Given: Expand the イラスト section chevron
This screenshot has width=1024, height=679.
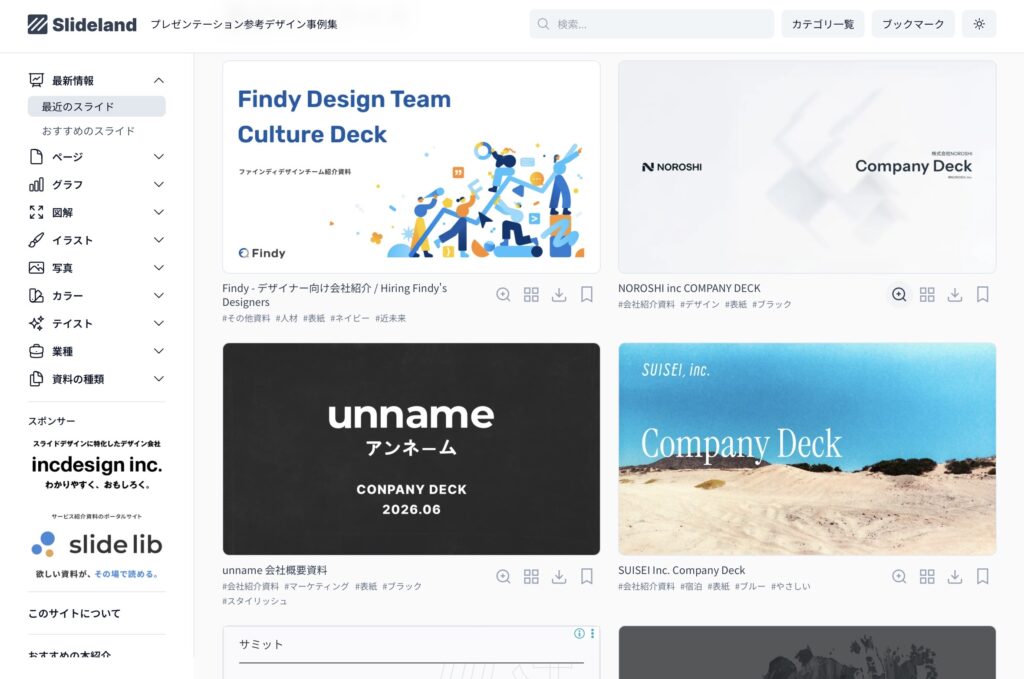Looking at the screenshot, I should pos(159,240).
